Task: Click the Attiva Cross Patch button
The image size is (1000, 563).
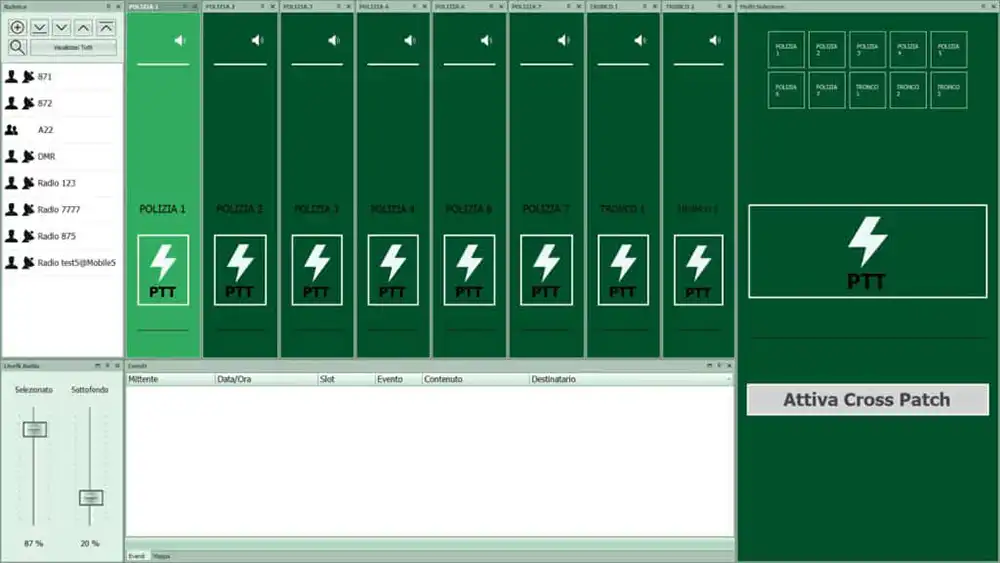Action: click(867, 399)
